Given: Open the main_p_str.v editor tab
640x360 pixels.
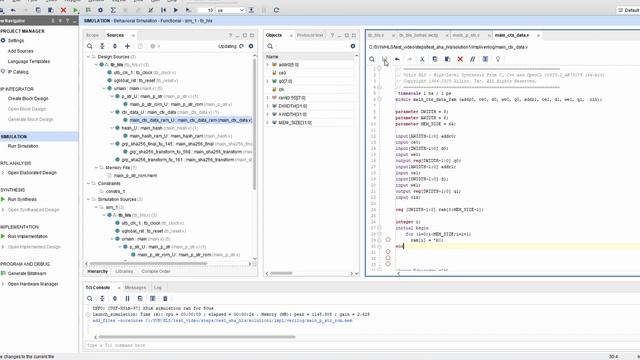Looking at the screenshot, I should coord(467,36).
